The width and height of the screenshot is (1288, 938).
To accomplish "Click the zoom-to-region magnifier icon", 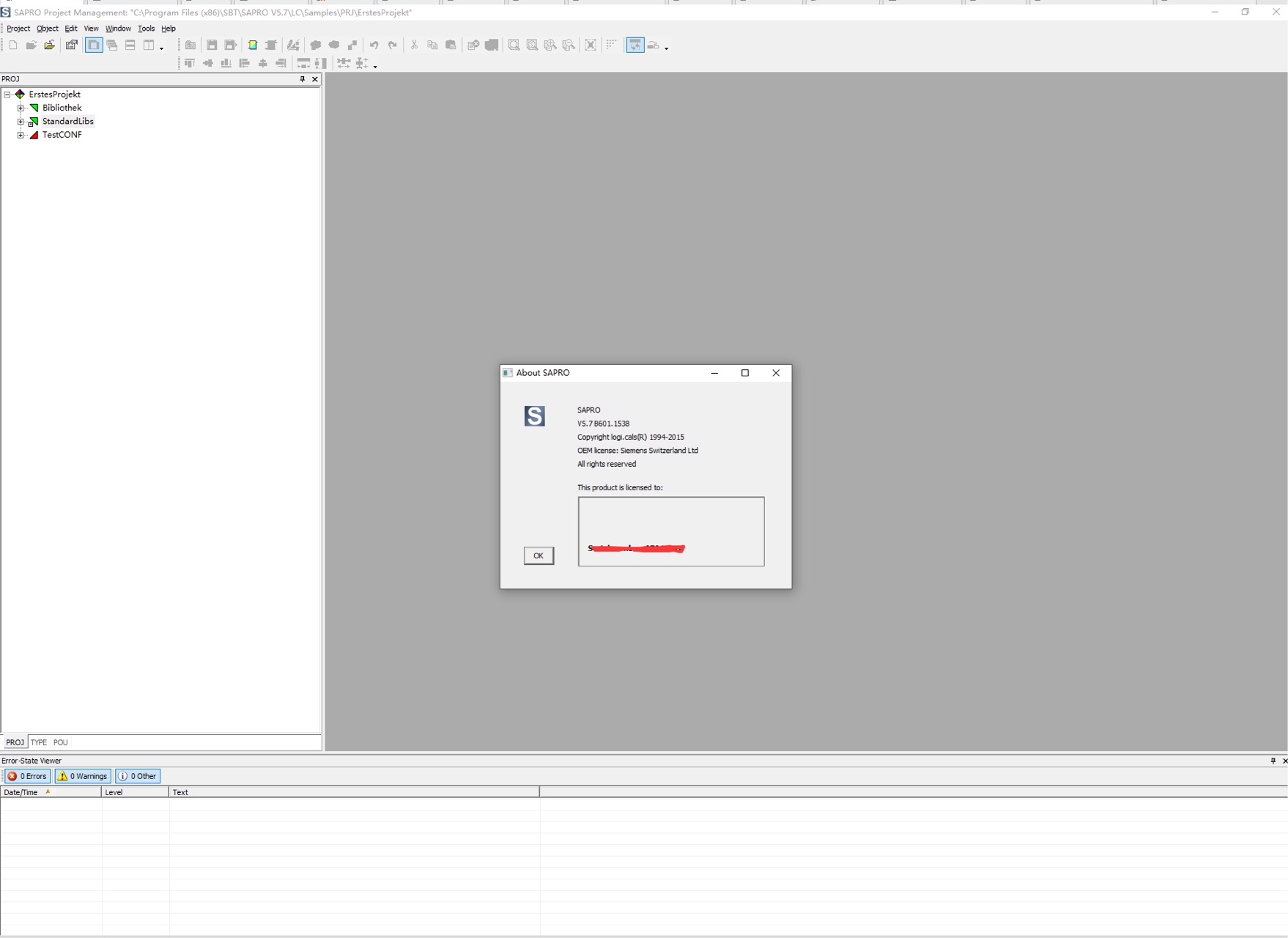I will (x=514, y=45).
